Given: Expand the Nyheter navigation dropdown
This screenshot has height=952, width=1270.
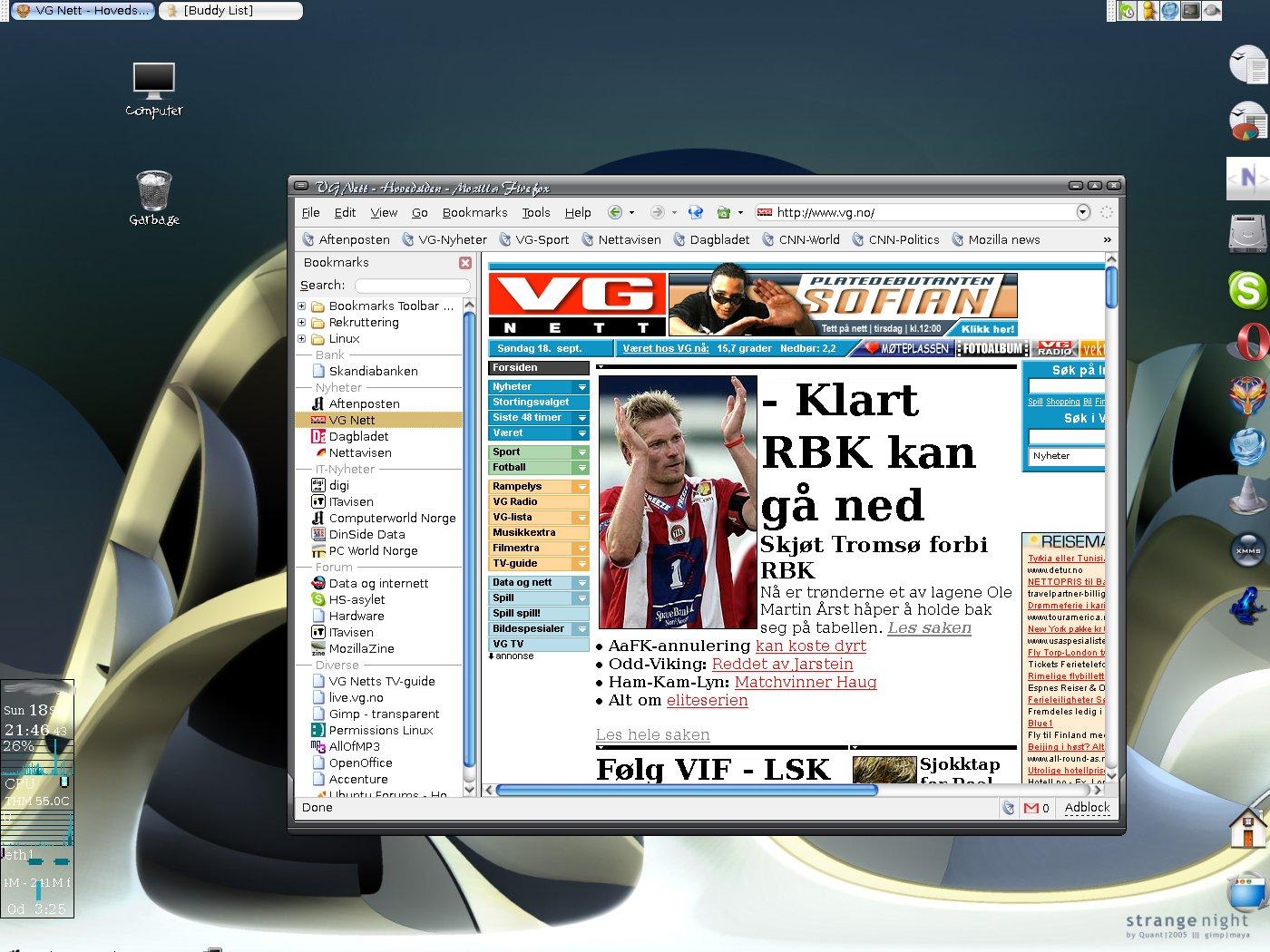Looking at the screenshot, I should click(x=582, y=387).
